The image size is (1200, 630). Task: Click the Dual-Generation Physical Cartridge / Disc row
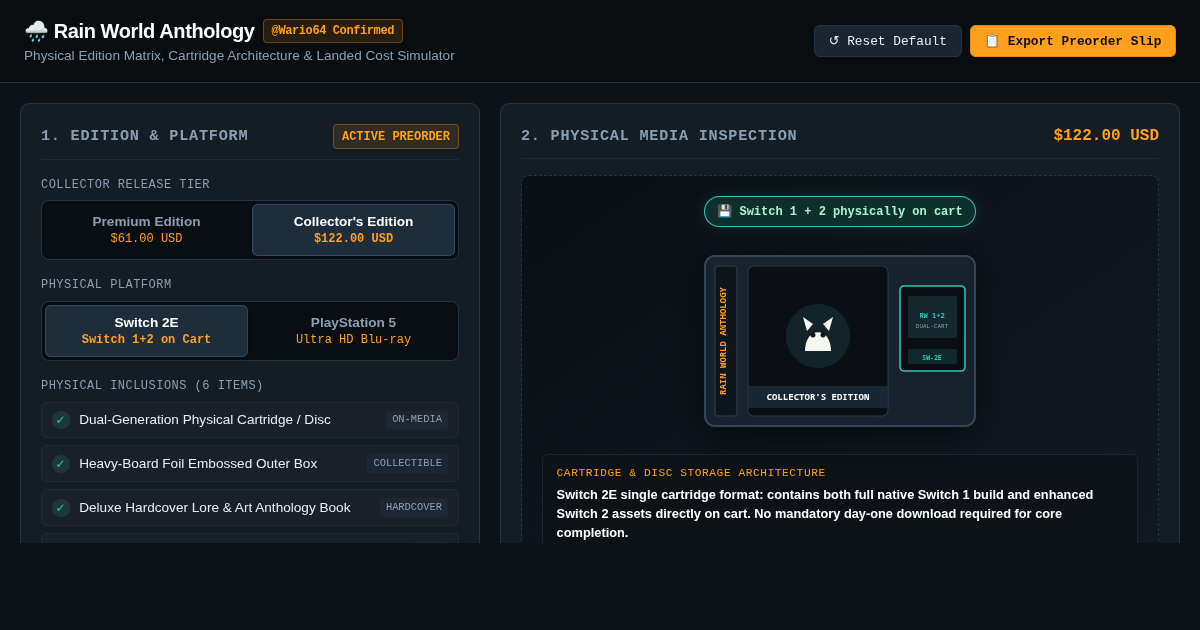pyautogui.click(x=250, y=420)
